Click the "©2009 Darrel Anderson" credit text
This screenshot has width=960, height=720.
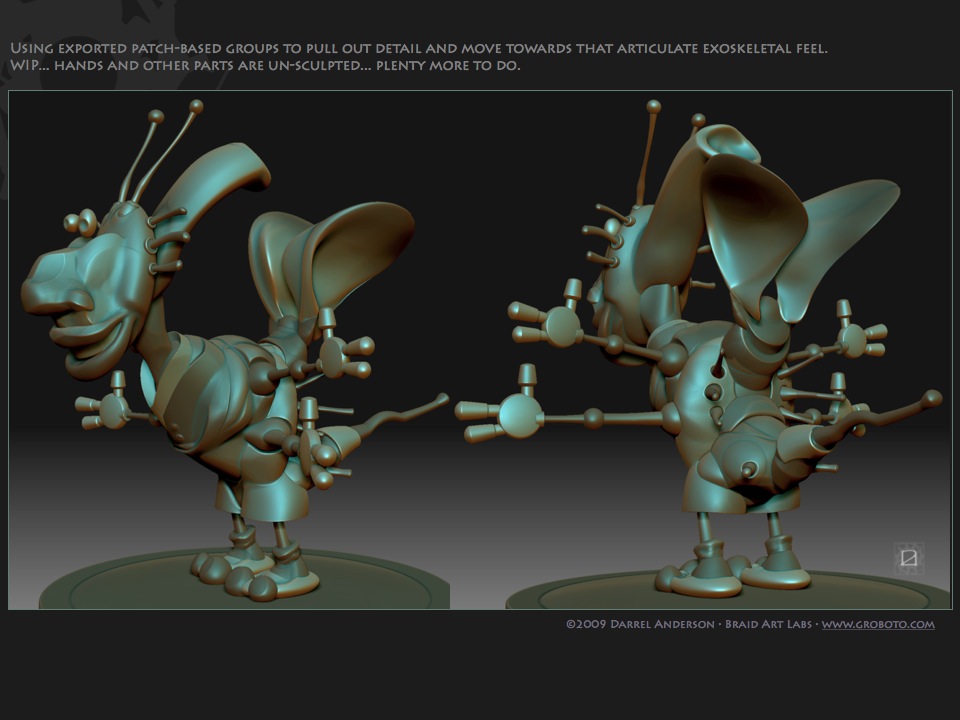(x=640, y=624)
